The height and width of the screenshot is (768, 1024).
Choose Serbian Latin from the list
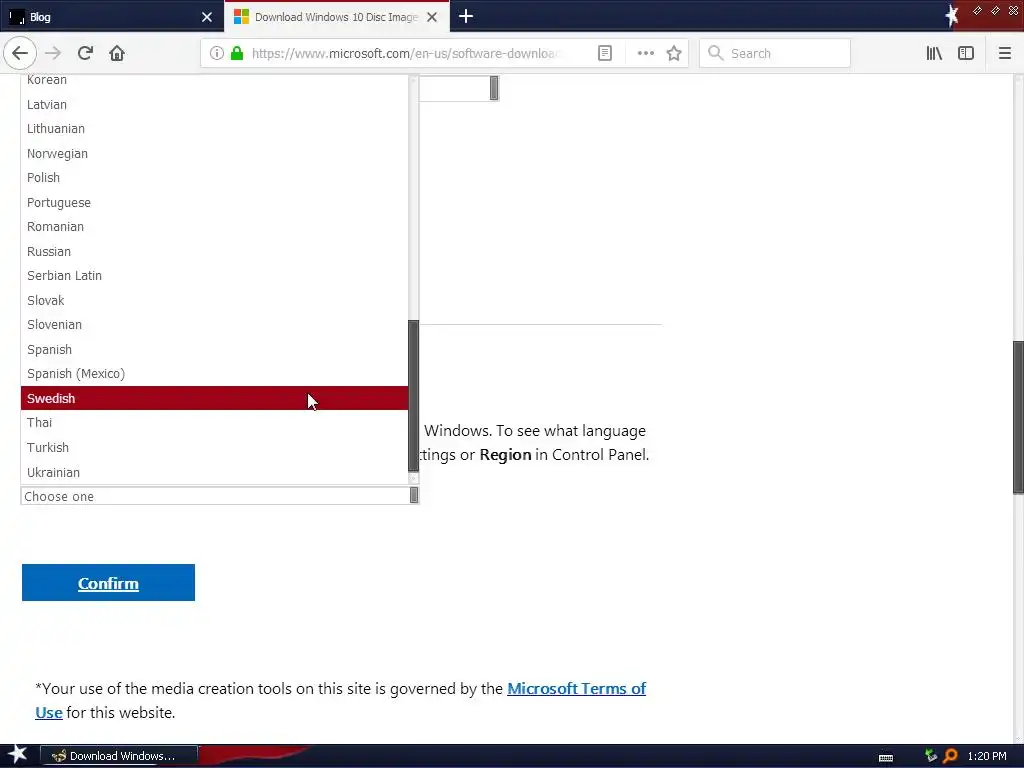[x=215, y=276]
